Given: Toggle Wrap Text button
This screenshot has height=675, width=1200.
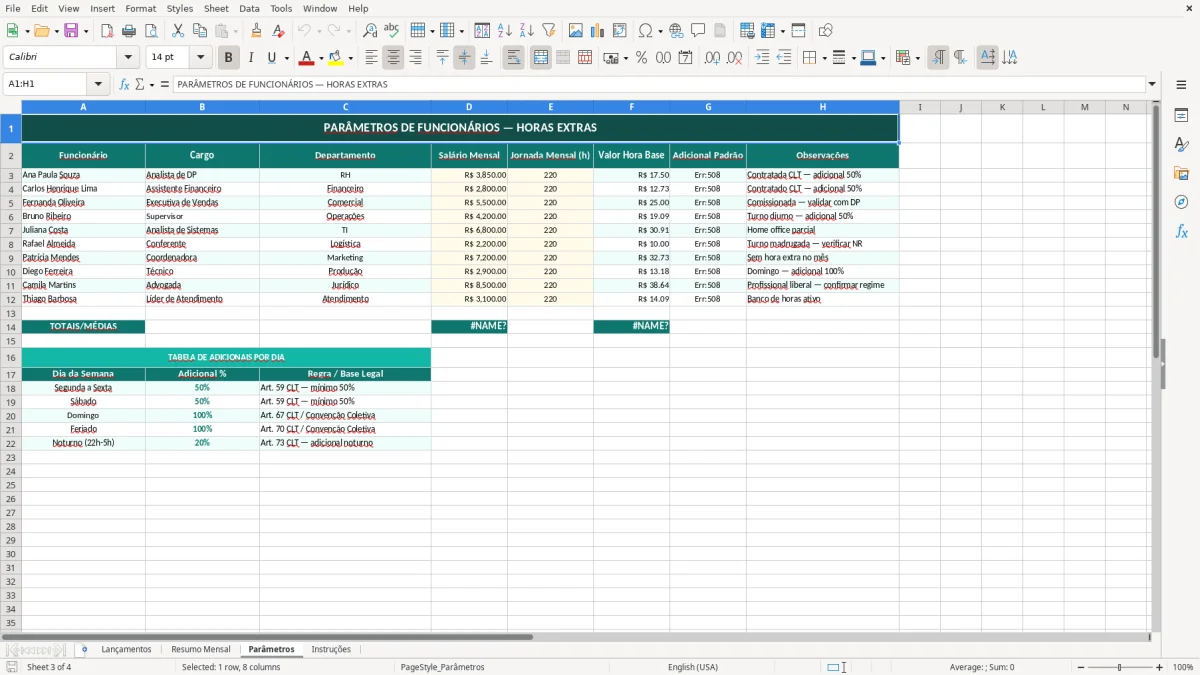Looking at the screenshot, I should tap(514, 58).
